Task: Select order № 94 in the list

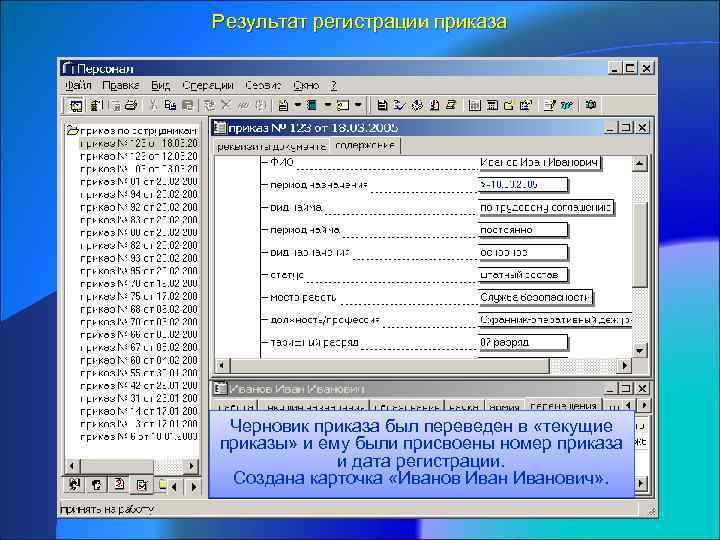Action: coord(139,194)
